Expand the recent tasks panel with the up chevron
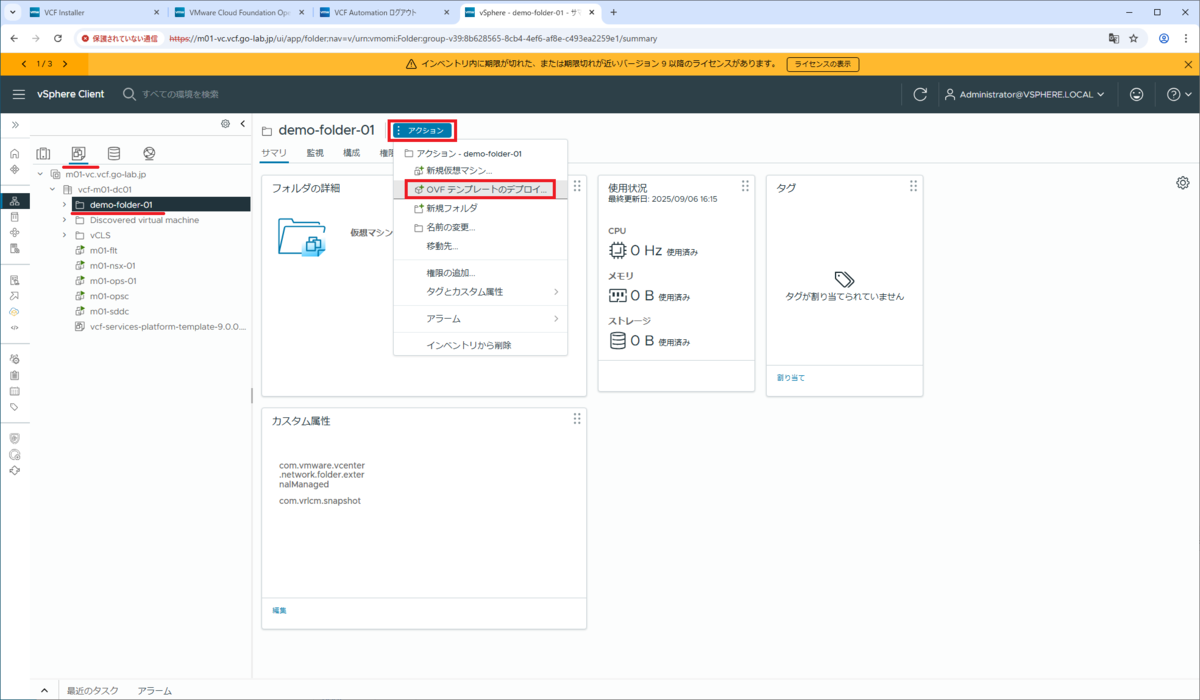The width and height of the screenshot is (1200, 700). tap(44, 690)
